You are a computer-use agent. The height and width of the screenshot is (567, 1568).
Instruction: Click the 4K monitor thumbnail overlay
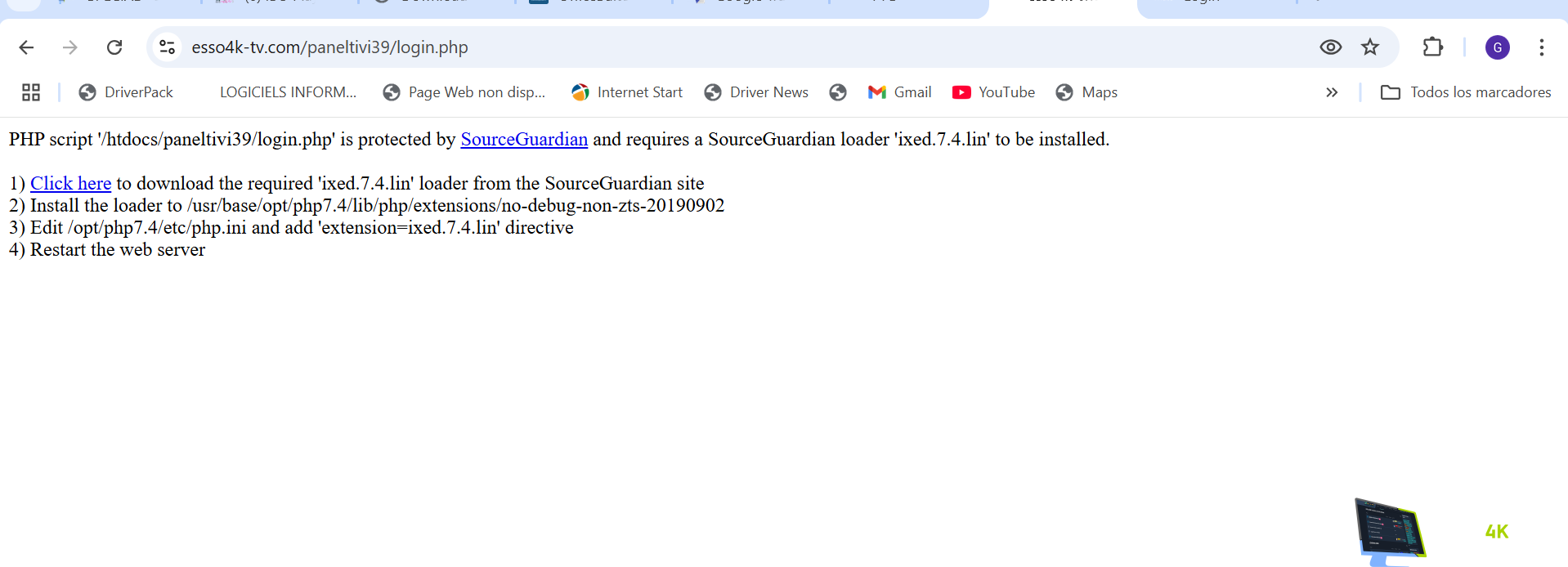1390,531
